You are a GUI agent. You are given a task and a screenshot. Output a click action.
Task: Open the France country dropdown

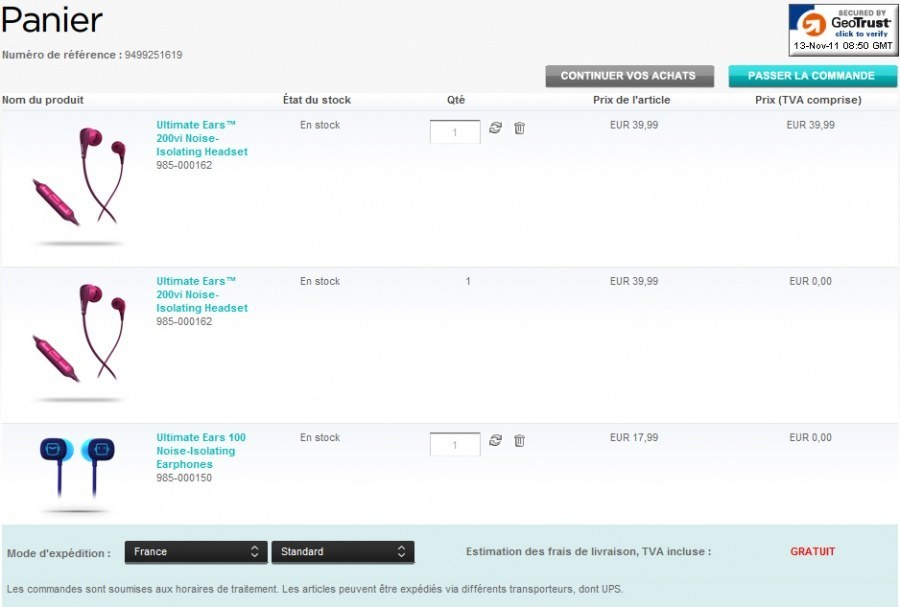coord(195,552)
